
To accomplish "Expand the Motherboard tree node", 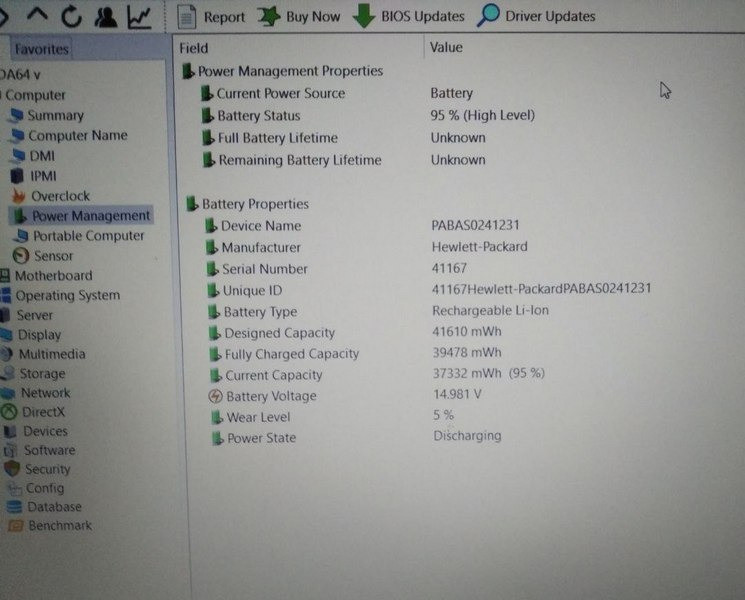I will point(52,276).
